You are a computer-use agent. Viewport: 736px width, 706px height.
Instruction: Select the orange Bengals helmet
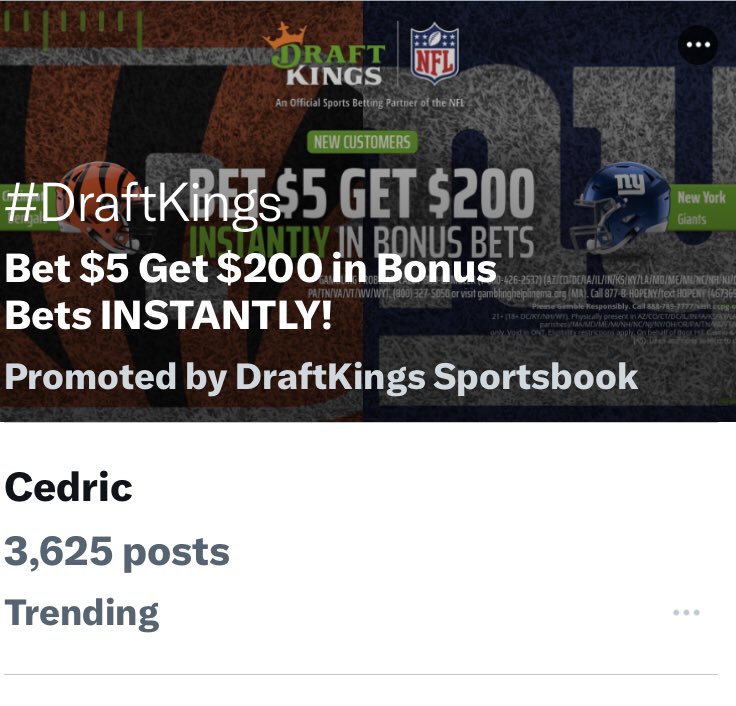pos(101,206)
